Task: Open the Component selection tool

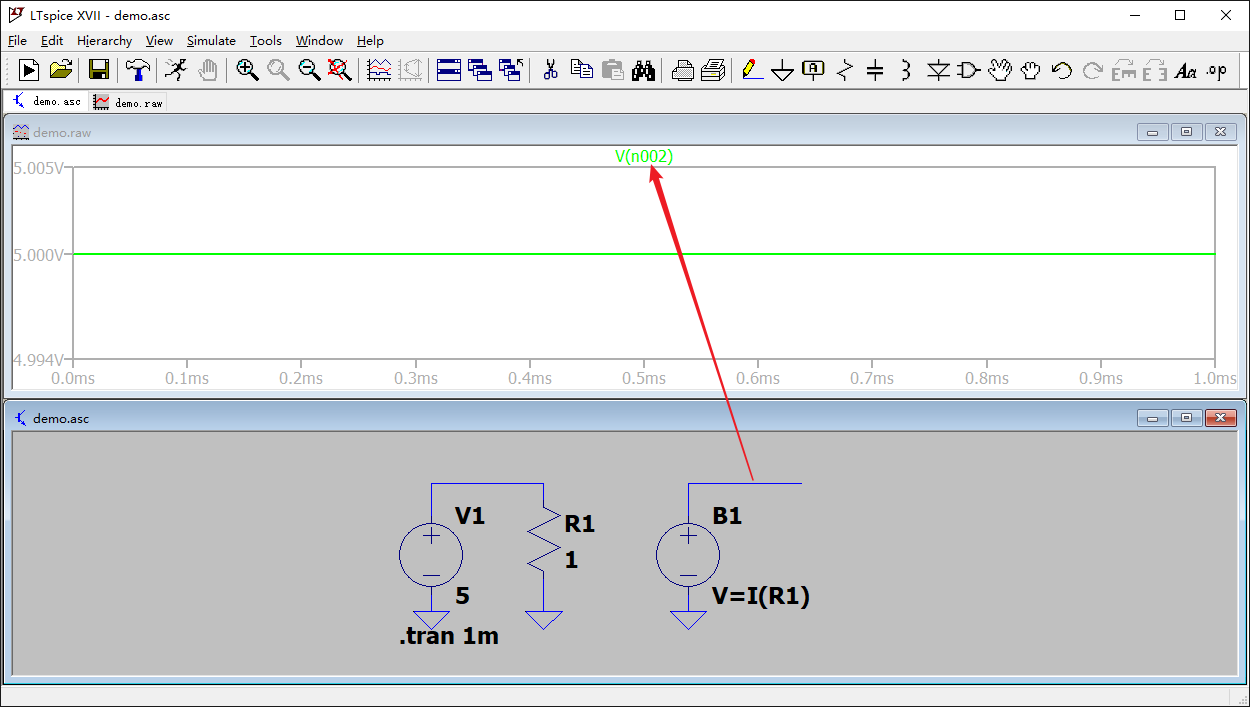Action: [967, 70]
